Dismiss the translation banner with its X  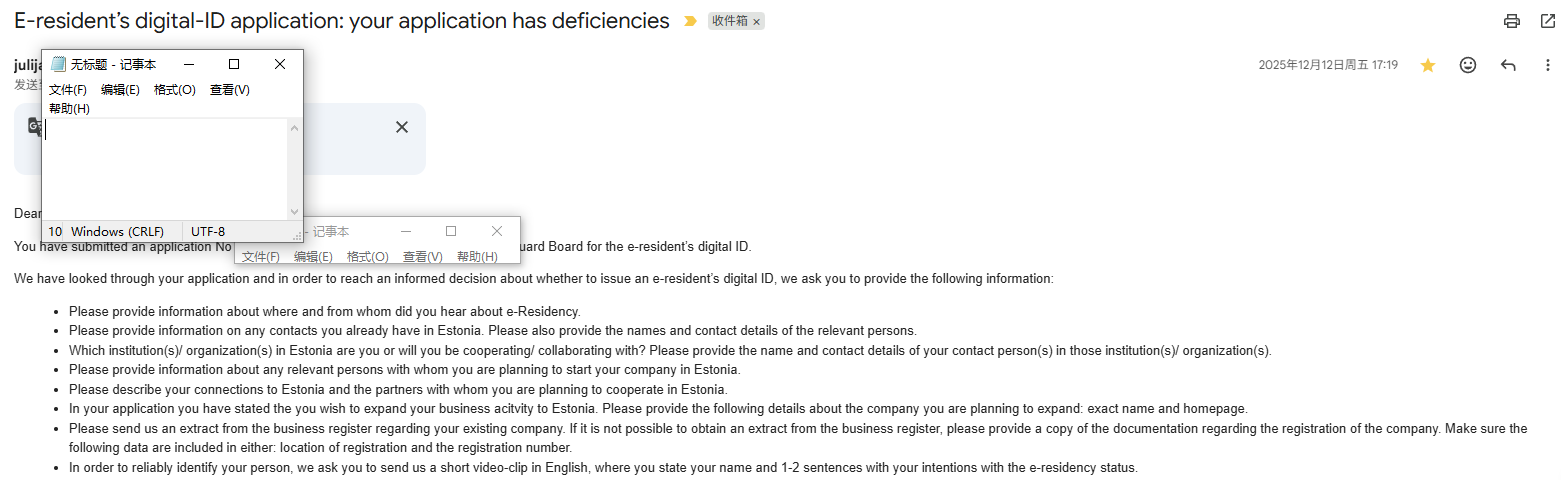tap(402, 127)
